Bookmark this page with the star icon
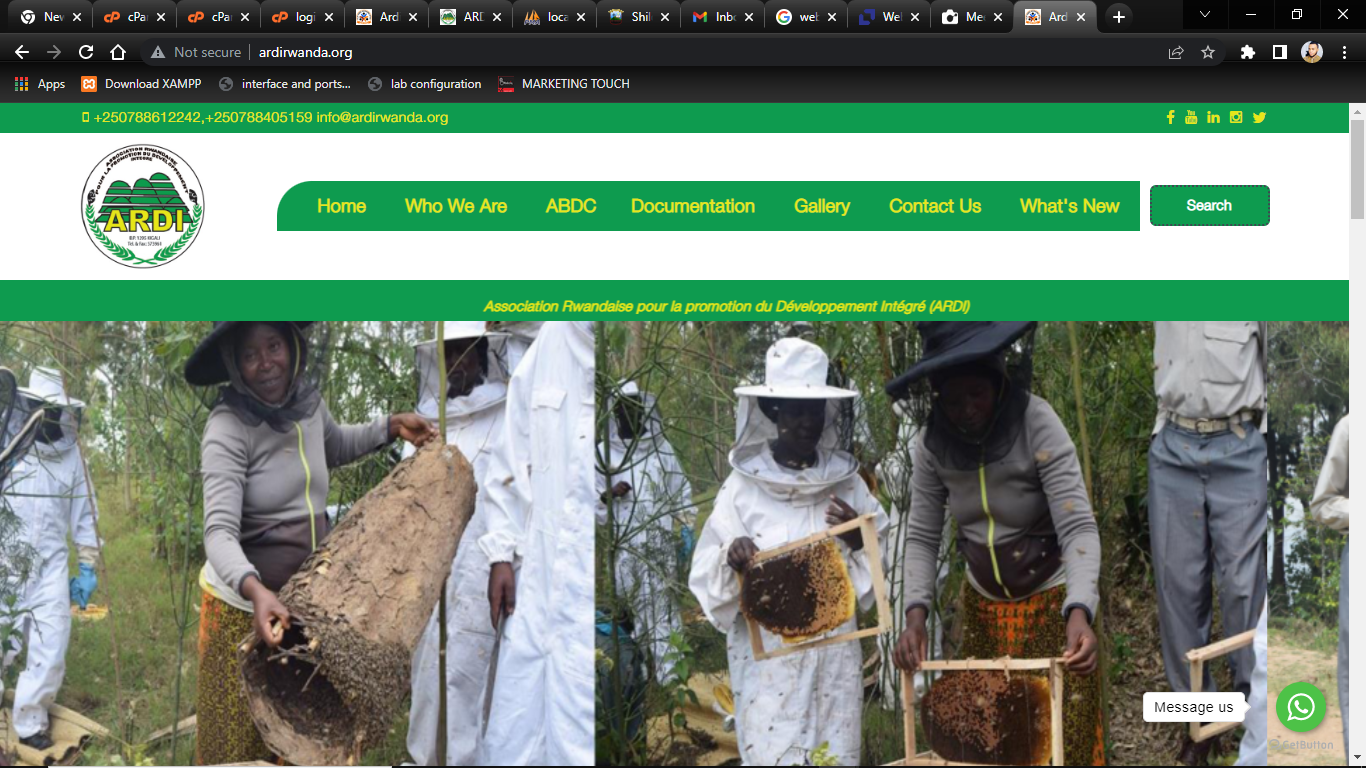Image resolution: width=1366 pixels, height=768 pixels. coord(1208,52)
